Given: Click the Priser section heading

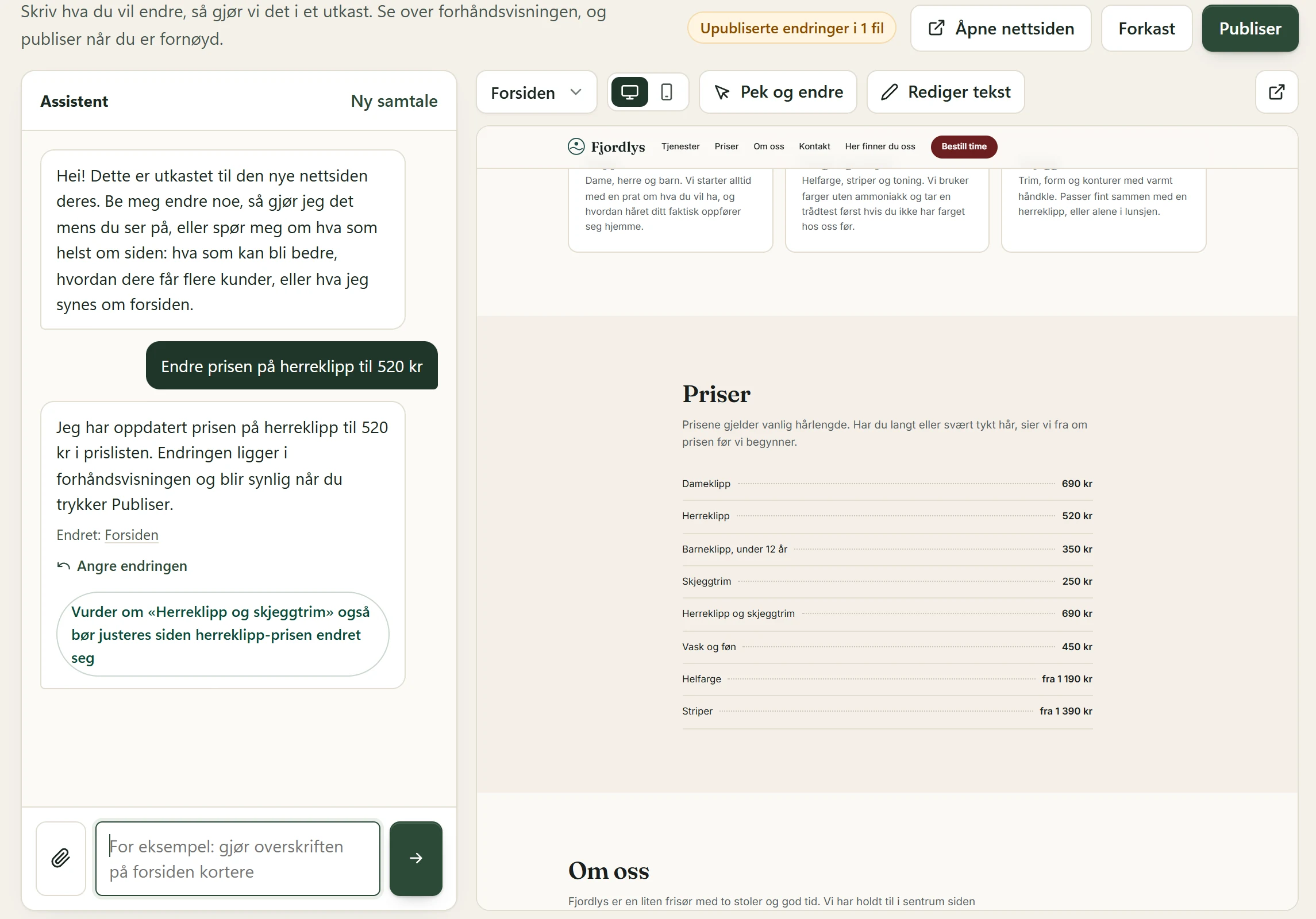Looking at the screenshot, I should tap(716, 394).
